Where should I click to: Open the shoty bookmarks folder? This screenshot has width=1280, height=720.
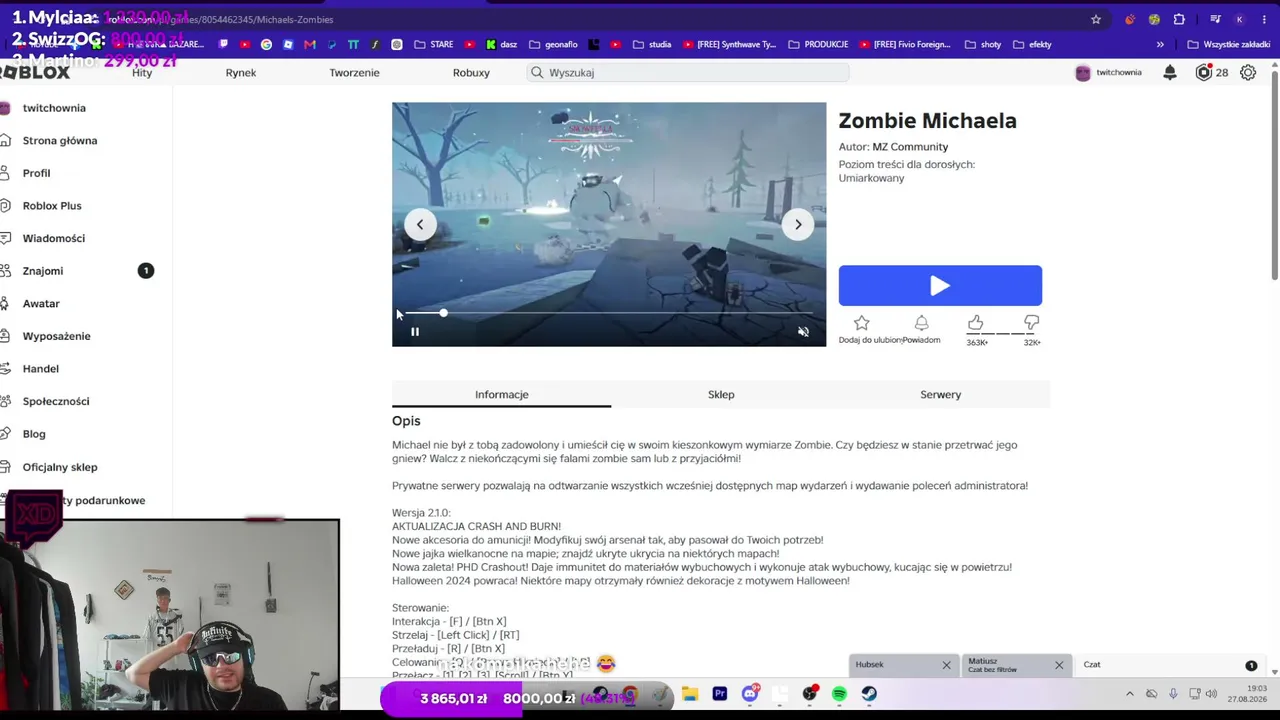(983, 44)
